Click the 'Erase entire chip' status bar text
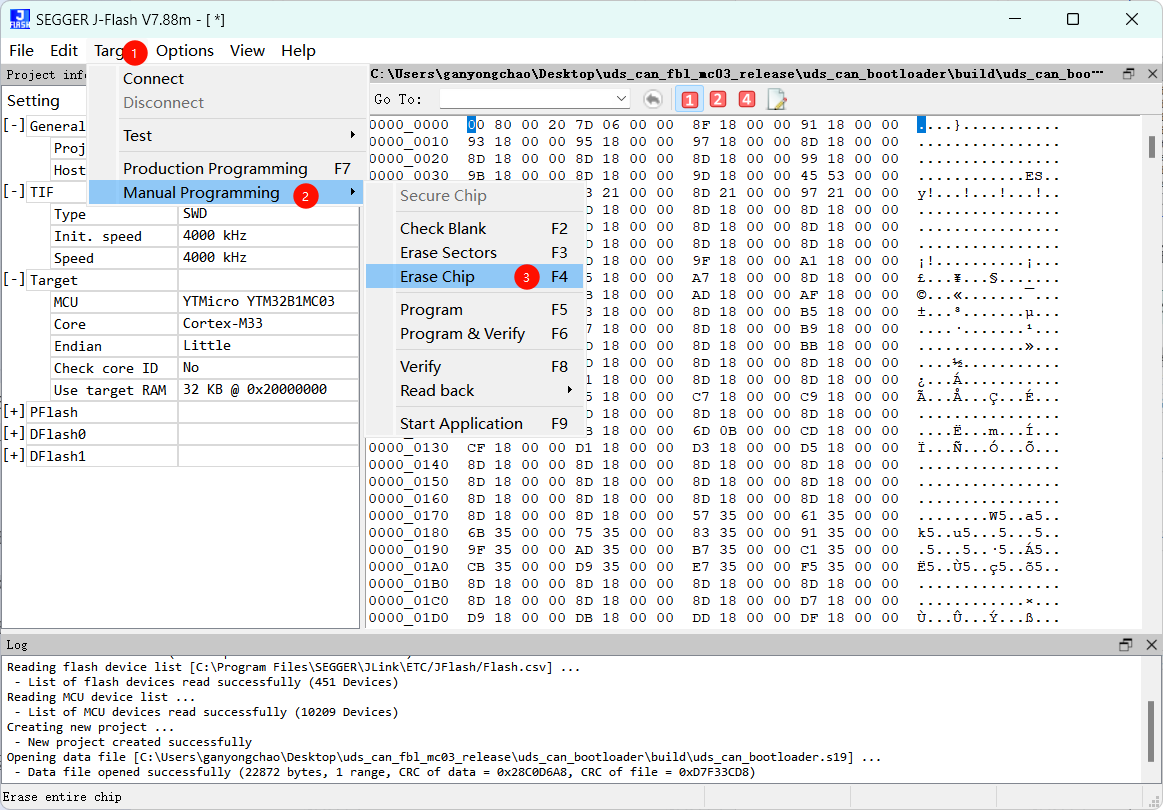1163x810 pixels. [x=62, y=797]
